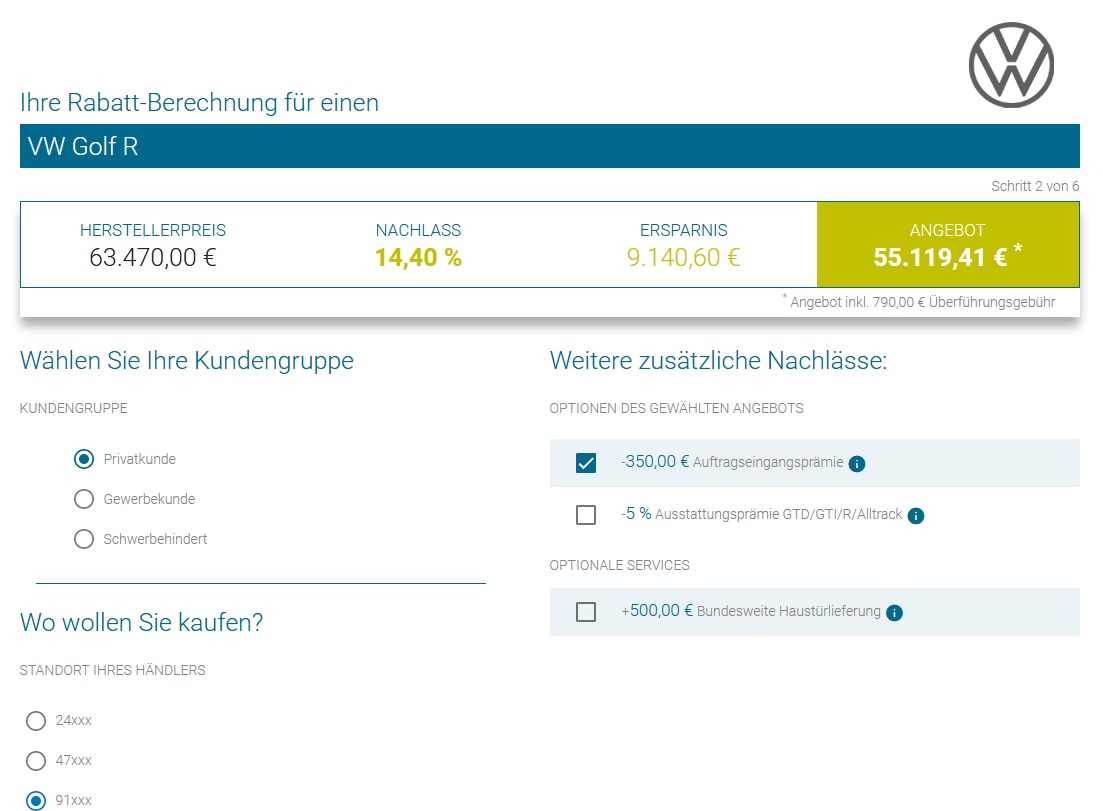Select the Gewerbekunde customer group
This screenshot has height=811, width=1103.
(x=84, y=499)
